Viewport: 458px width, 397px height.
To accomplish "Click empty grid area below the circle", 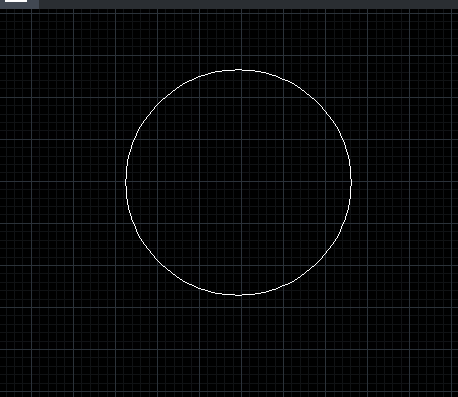I will click(239, 347).
